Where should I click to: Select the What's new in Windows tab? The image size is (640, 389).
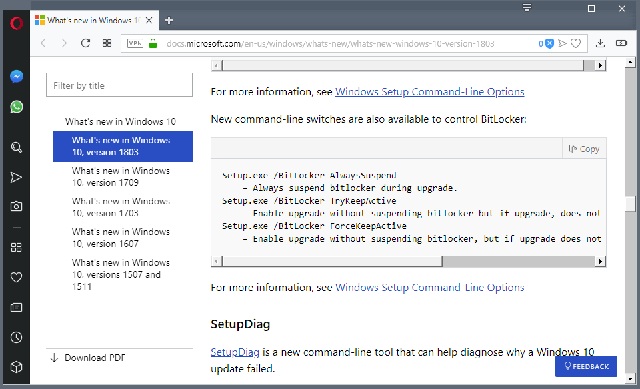(95, 20)
